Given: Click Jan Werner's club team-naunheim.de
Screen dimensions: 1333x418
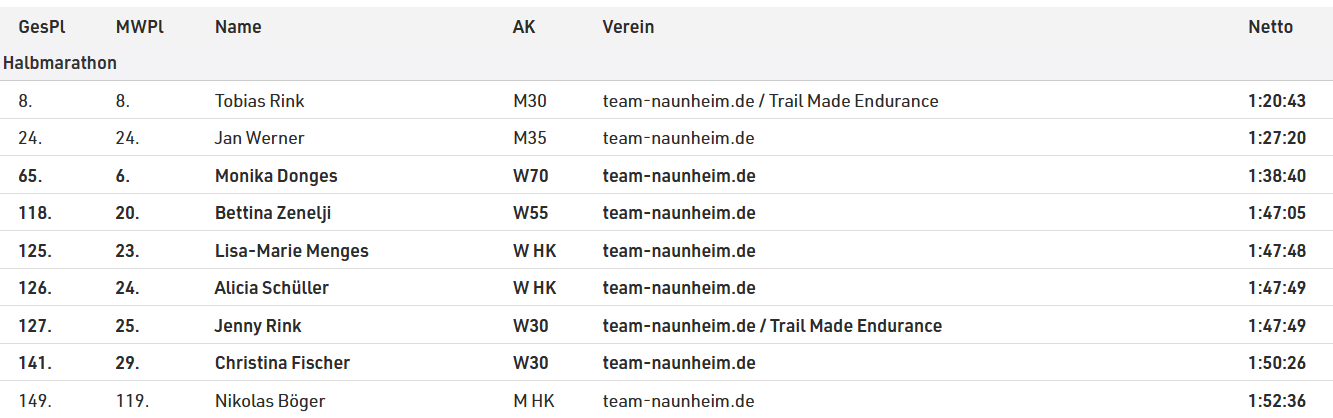Looking at the screenshot, I should (678, 138).
